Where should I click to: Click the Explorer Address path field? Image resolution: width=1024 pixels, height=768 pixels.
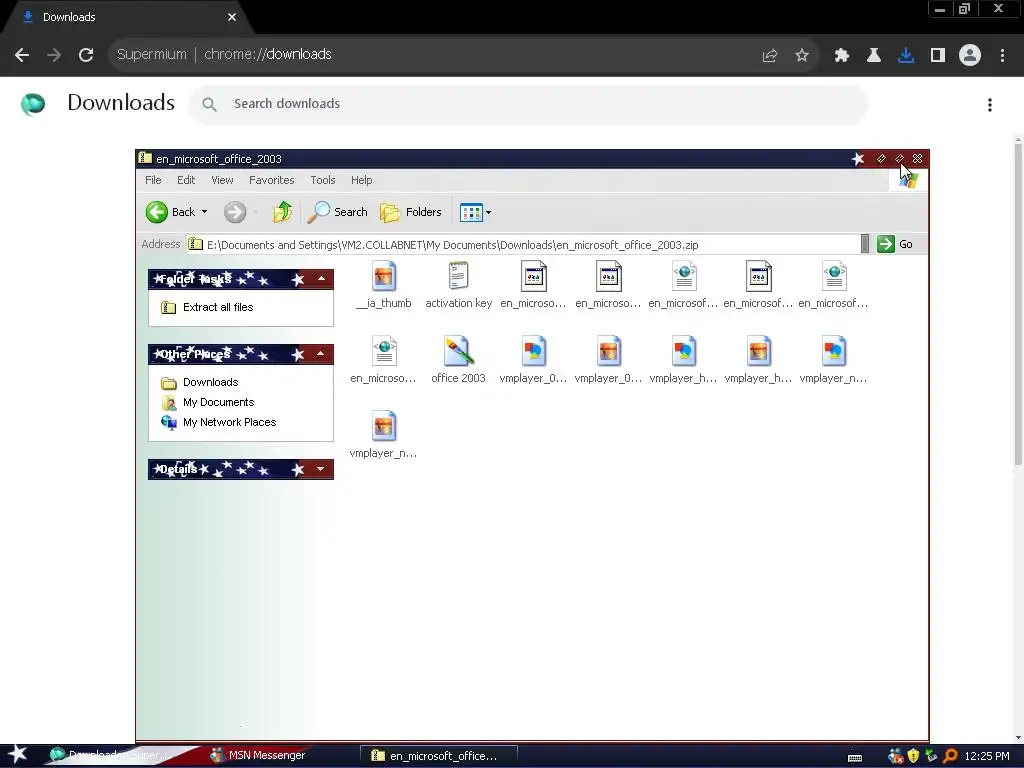pos(523,245)
